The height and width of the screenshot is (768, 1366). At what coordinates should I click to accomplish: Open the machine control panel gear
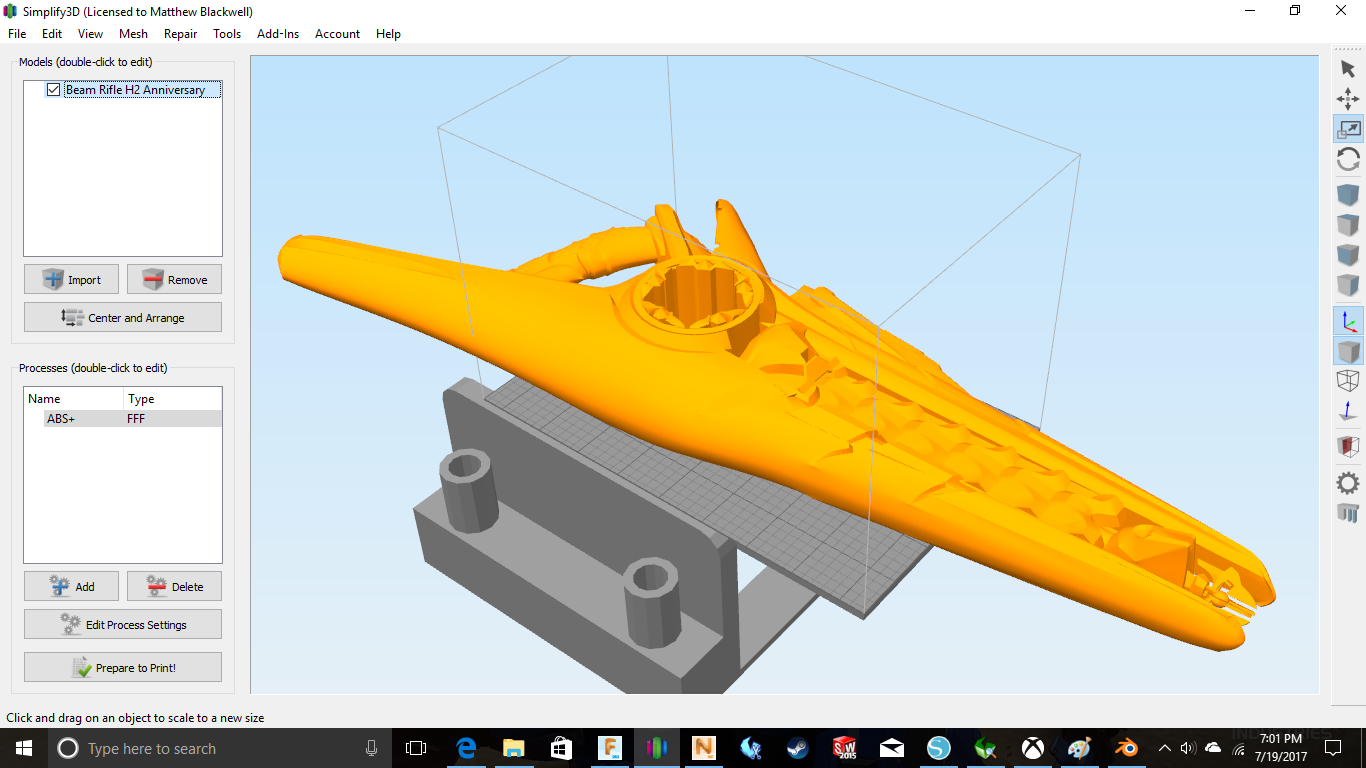click(1348, 483)
